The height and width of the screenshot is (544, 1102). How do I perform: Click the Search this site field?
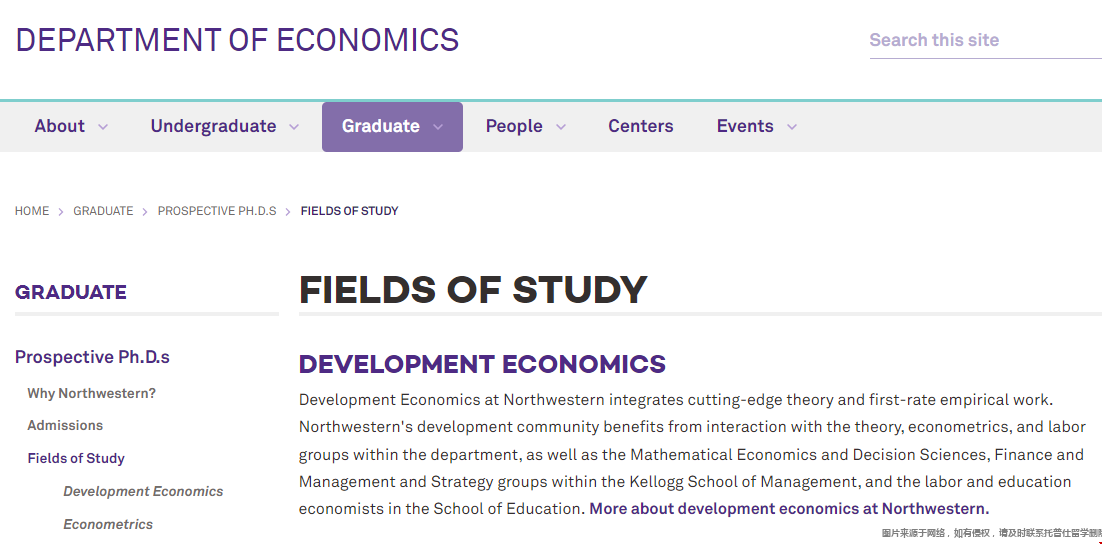985,40
